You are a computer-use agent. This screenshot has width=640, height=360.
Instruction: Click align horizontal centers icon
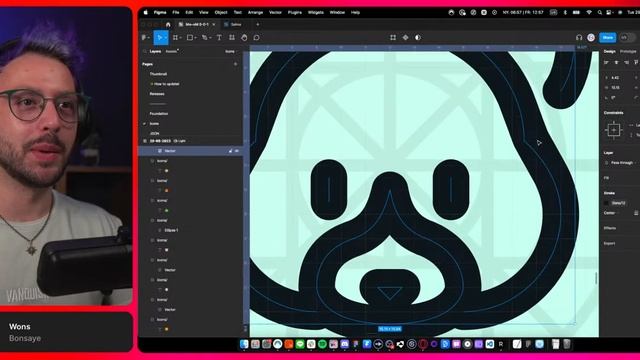point(616,62)
